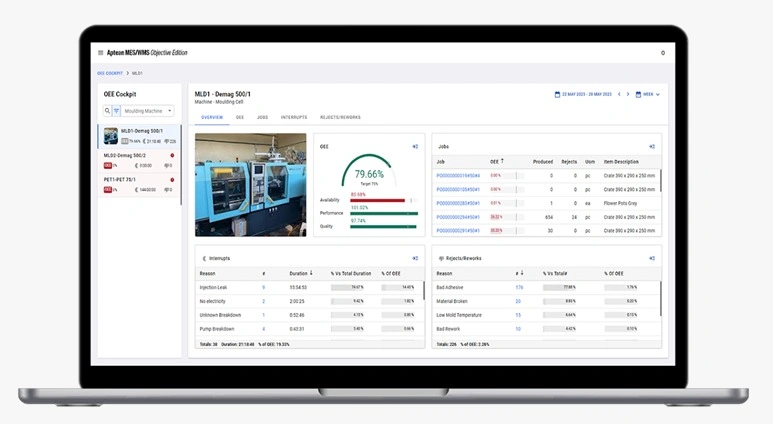This screenshot has width=773, height=424.
Task: Click the search icon in OEE Cockpit
Action: (x=107, y=111)
